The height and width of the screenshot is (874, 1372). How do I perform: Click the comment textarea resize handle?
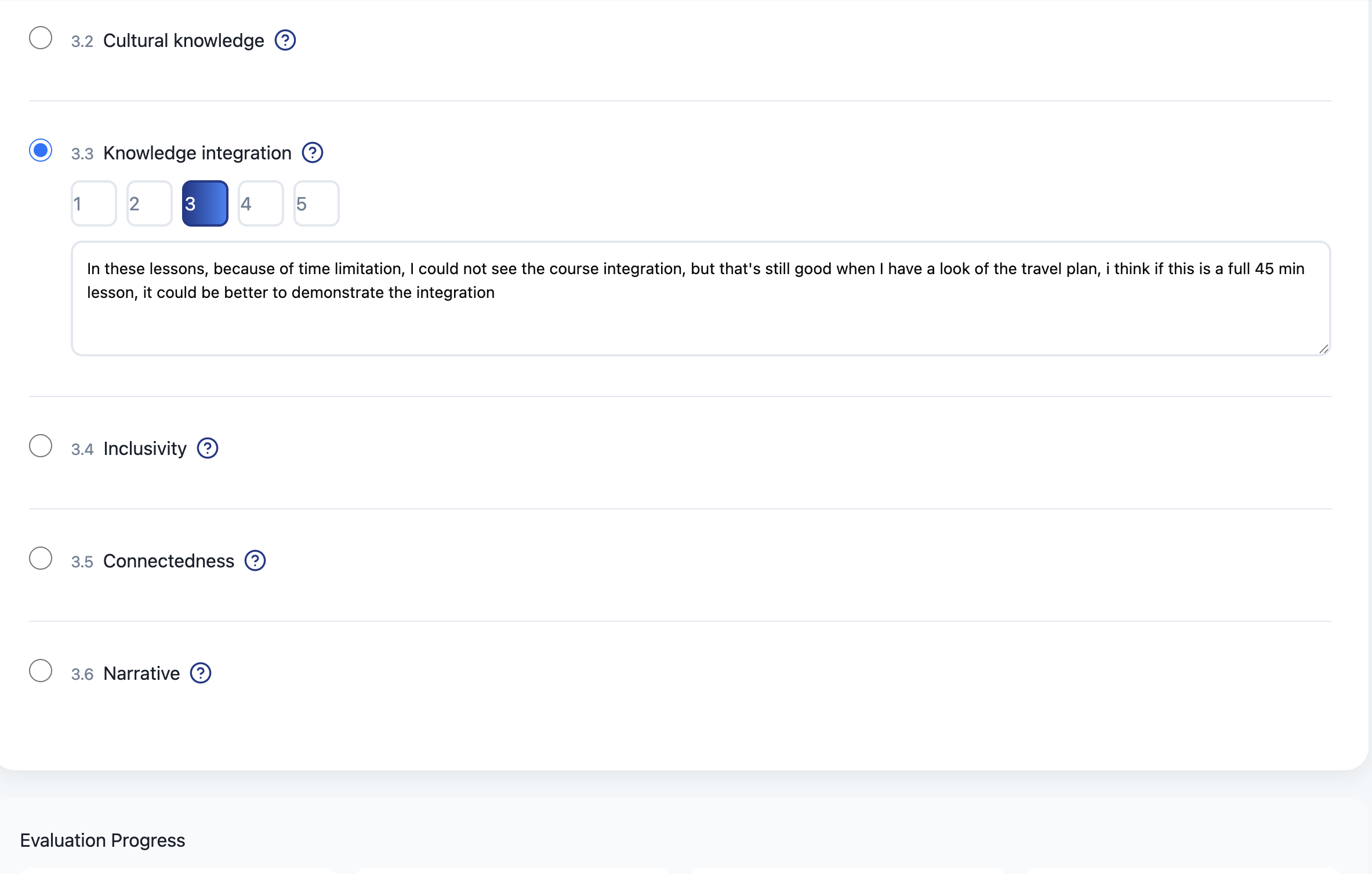pos(1323,349)
